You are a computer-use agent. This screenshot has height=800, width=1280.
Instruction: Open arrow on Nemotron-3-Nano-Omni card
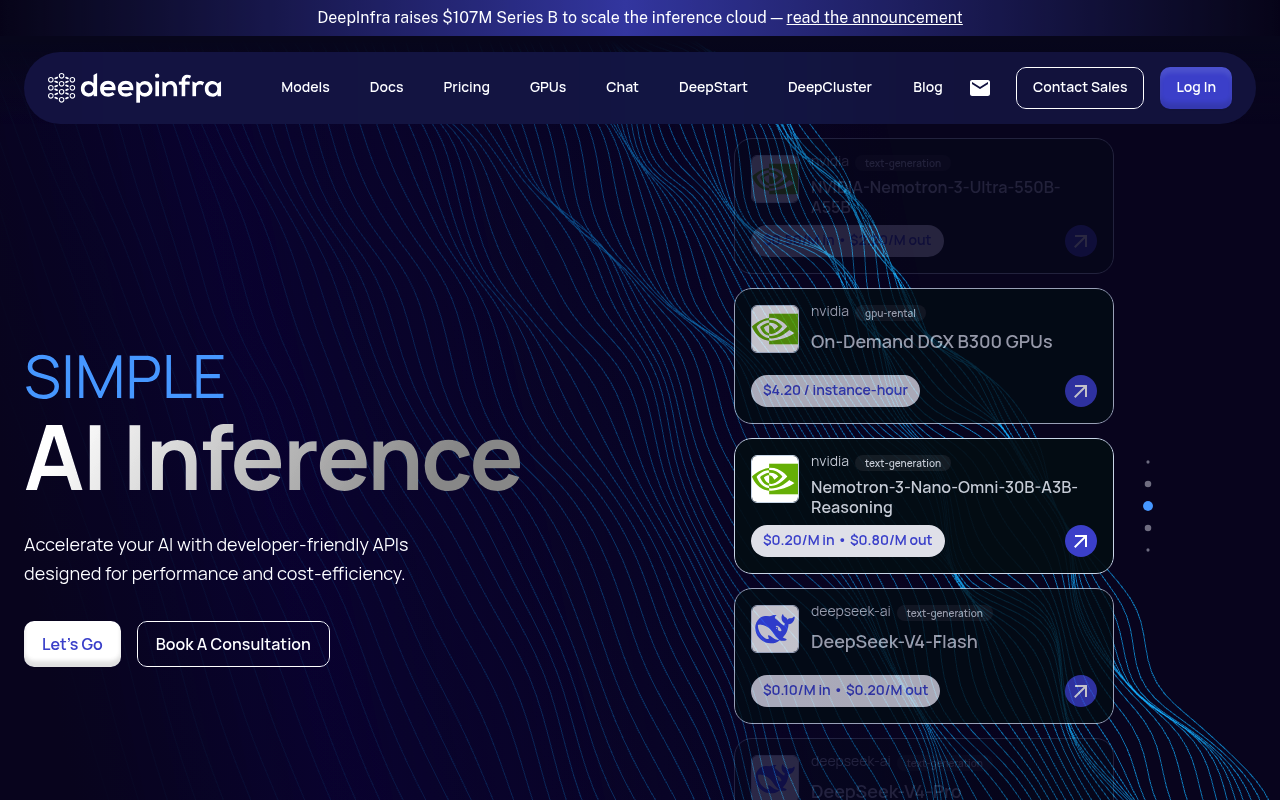pos(1081,541)
